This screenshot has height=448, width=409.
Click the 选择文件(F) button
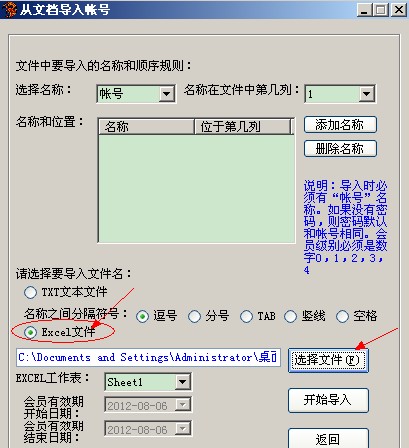[328, 360]
